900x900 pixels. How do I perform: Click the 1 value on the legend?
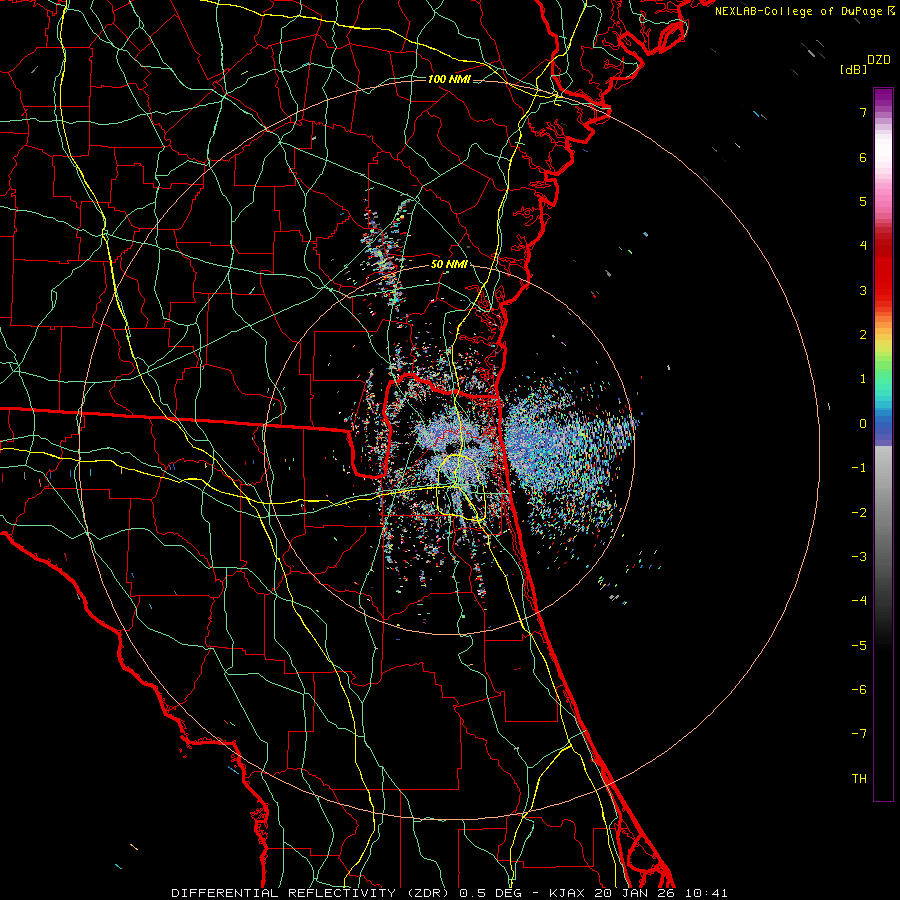click(x=863, y=379)
